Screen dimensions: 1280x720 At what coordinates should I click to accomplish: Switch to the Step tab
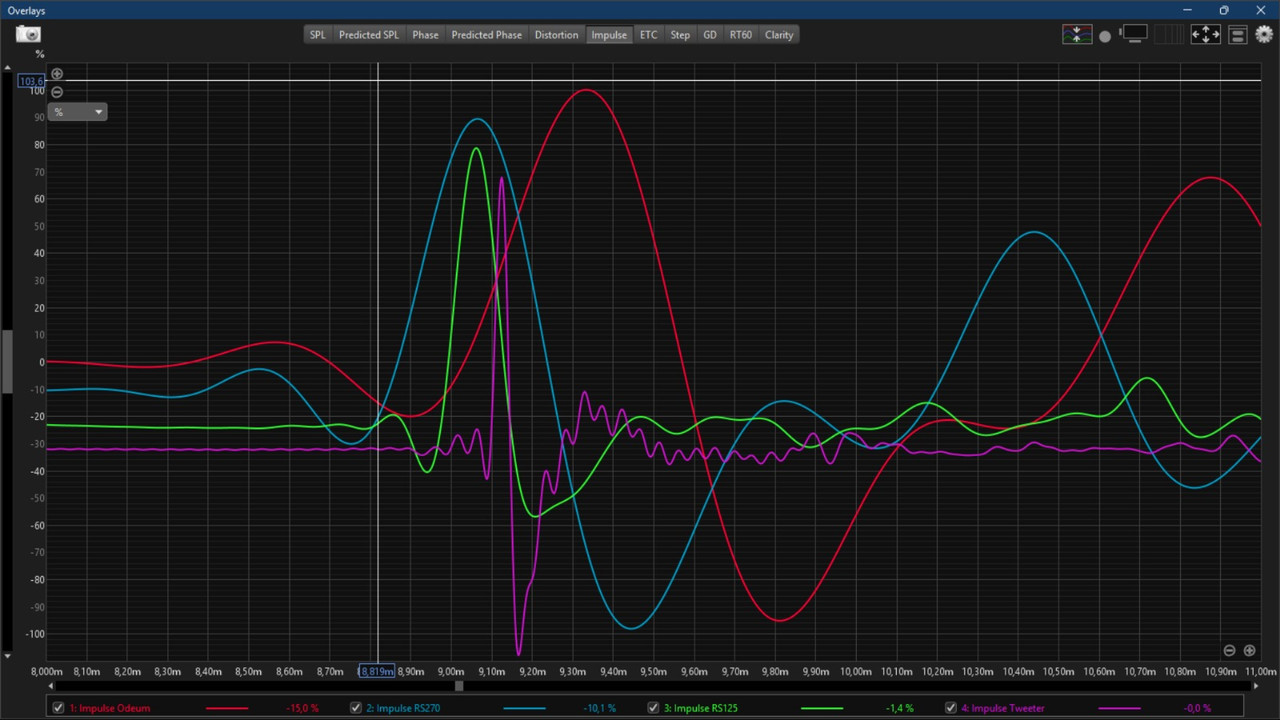click(x=680, y=35)
